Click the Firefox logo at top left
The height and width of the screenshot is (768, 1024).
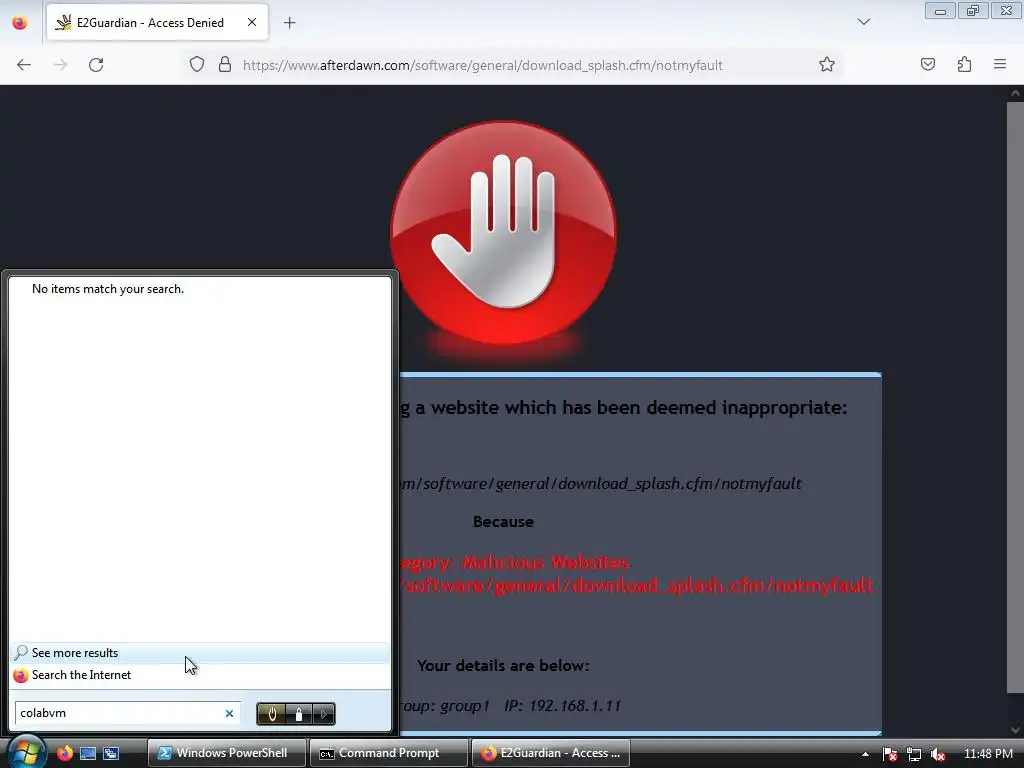(x=20, y=22)
